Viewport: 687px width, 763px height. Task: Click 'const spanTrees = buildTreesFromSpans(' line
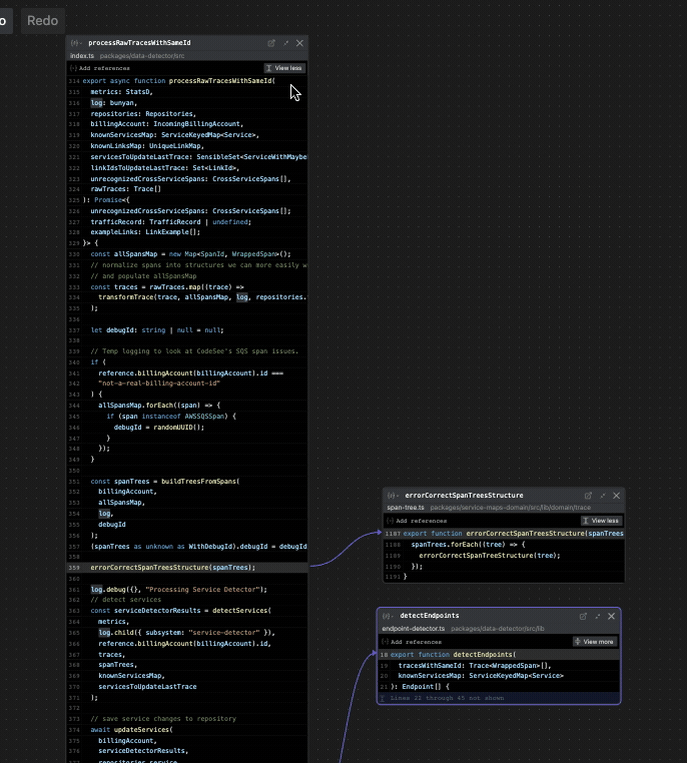pyautogui.click(x=187, y=481)
